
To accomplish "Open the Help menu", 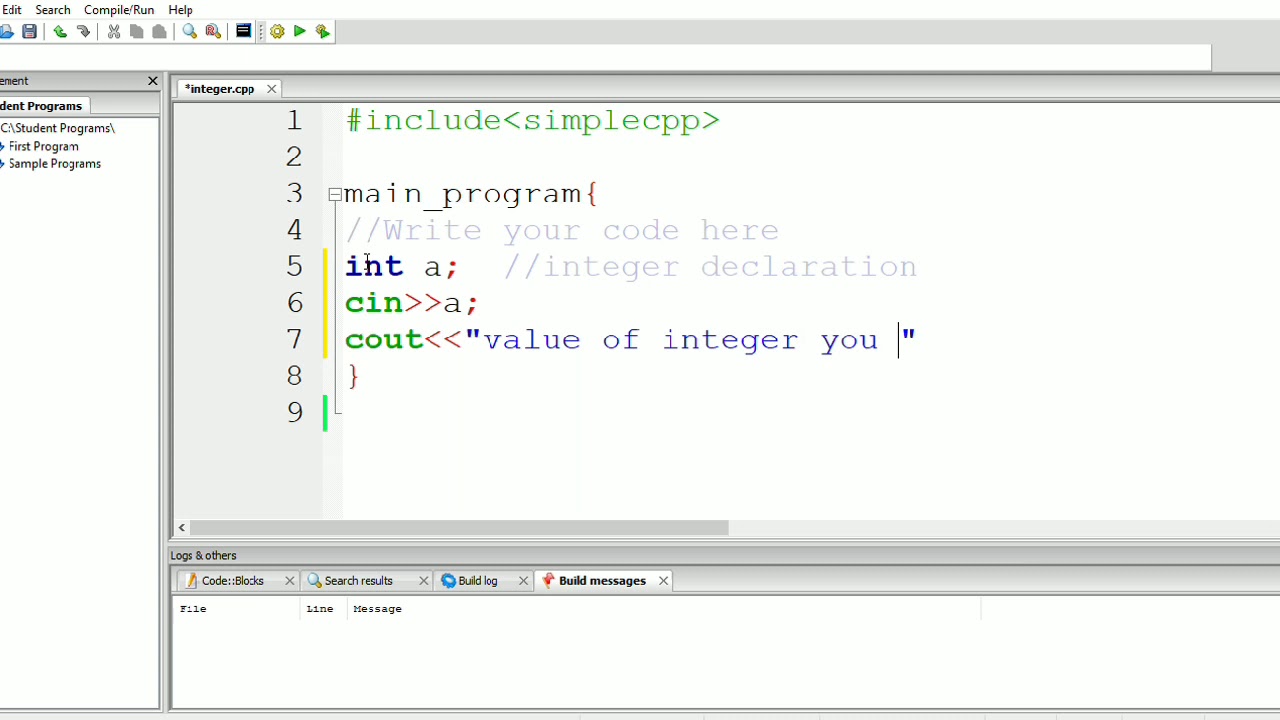I will coord(181,10).
